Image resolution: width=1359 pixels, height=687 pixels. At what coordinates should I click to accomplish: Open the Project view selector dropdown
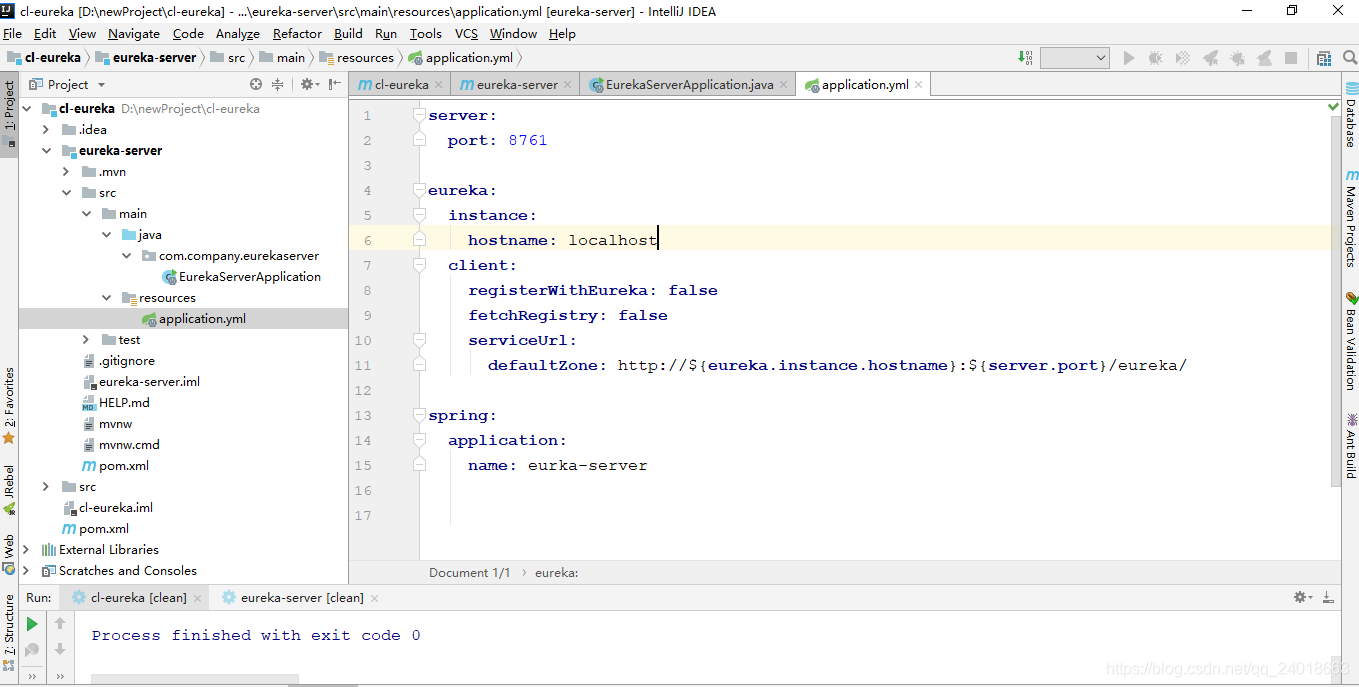67,84
